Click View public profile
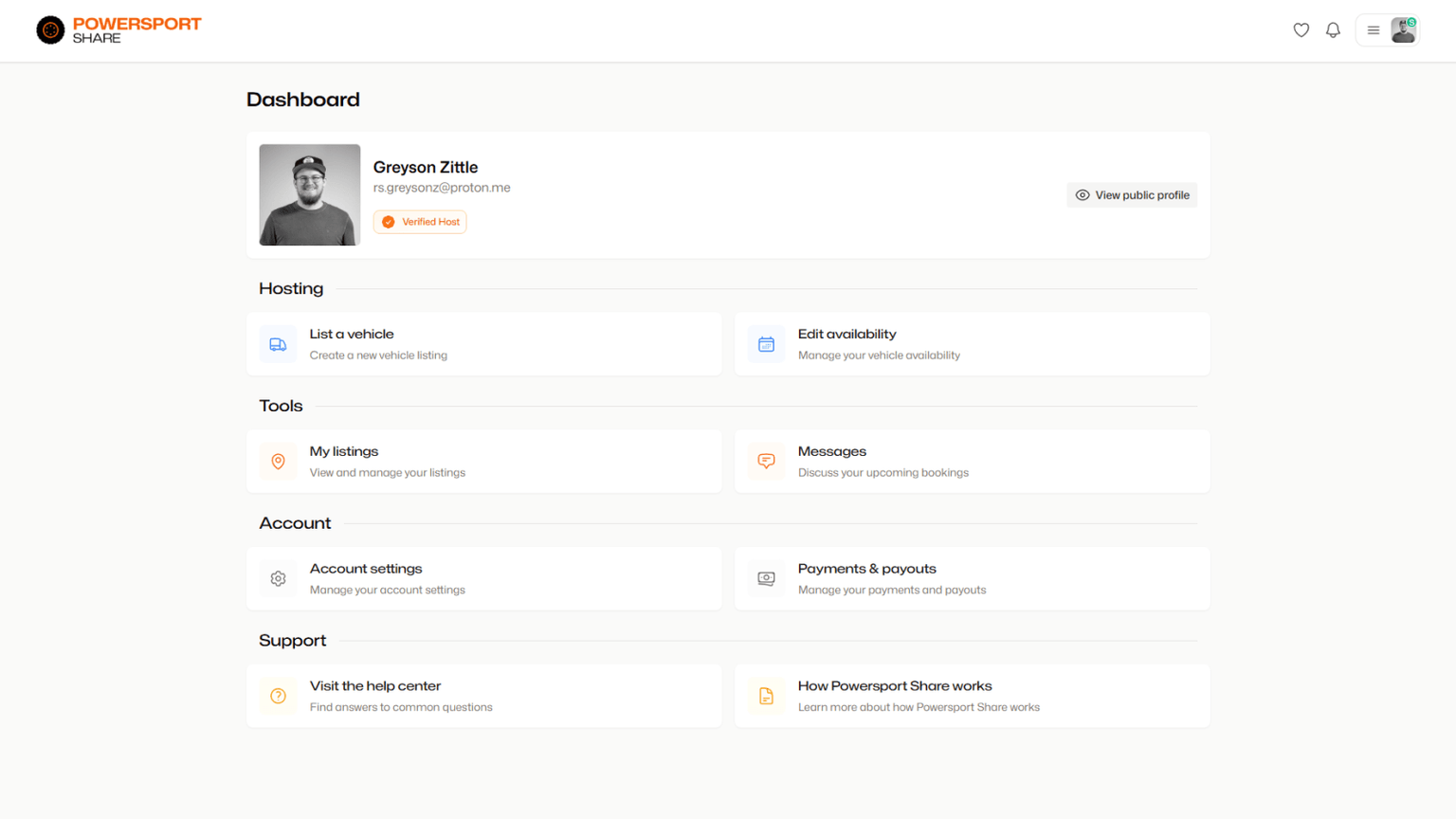The width and height of the screenshot is (1456, 819). point(1132,194)
